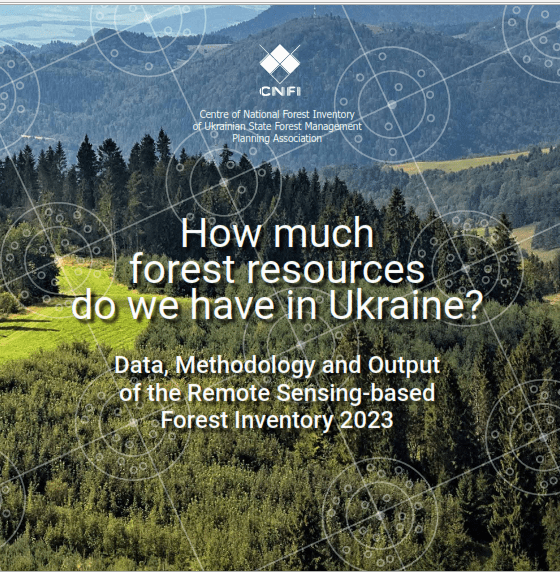Click the plot circle center below Planning Association

tap(223, 182)
